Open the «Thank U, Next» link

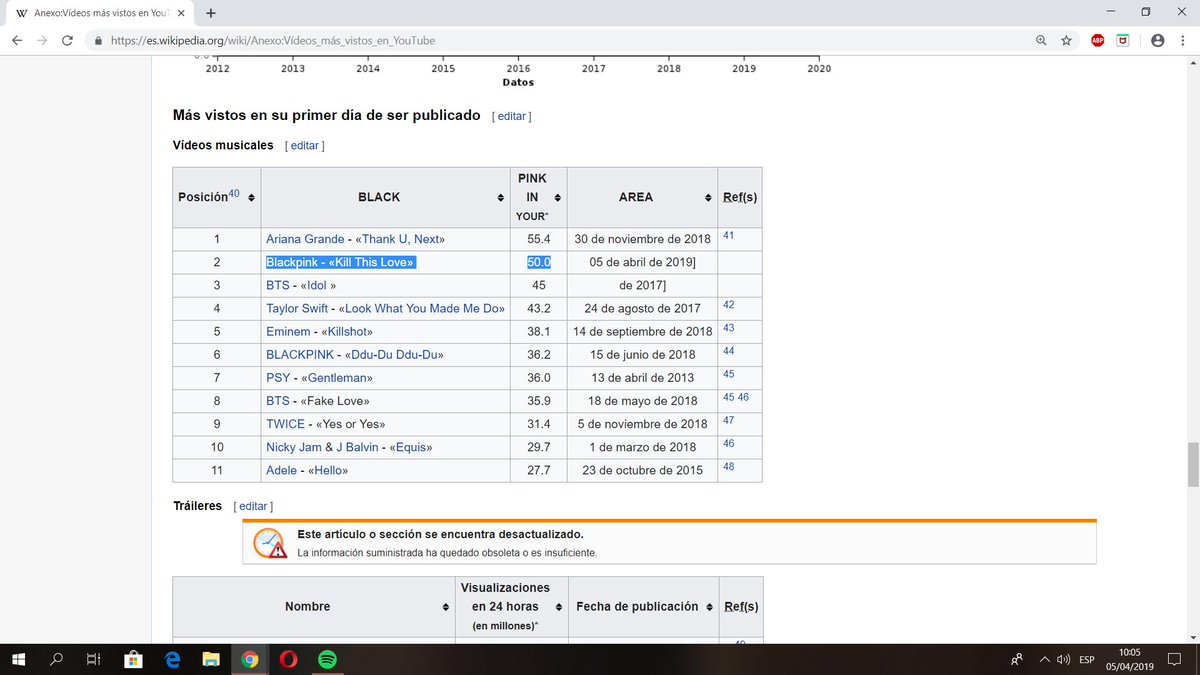pos(402,239)
